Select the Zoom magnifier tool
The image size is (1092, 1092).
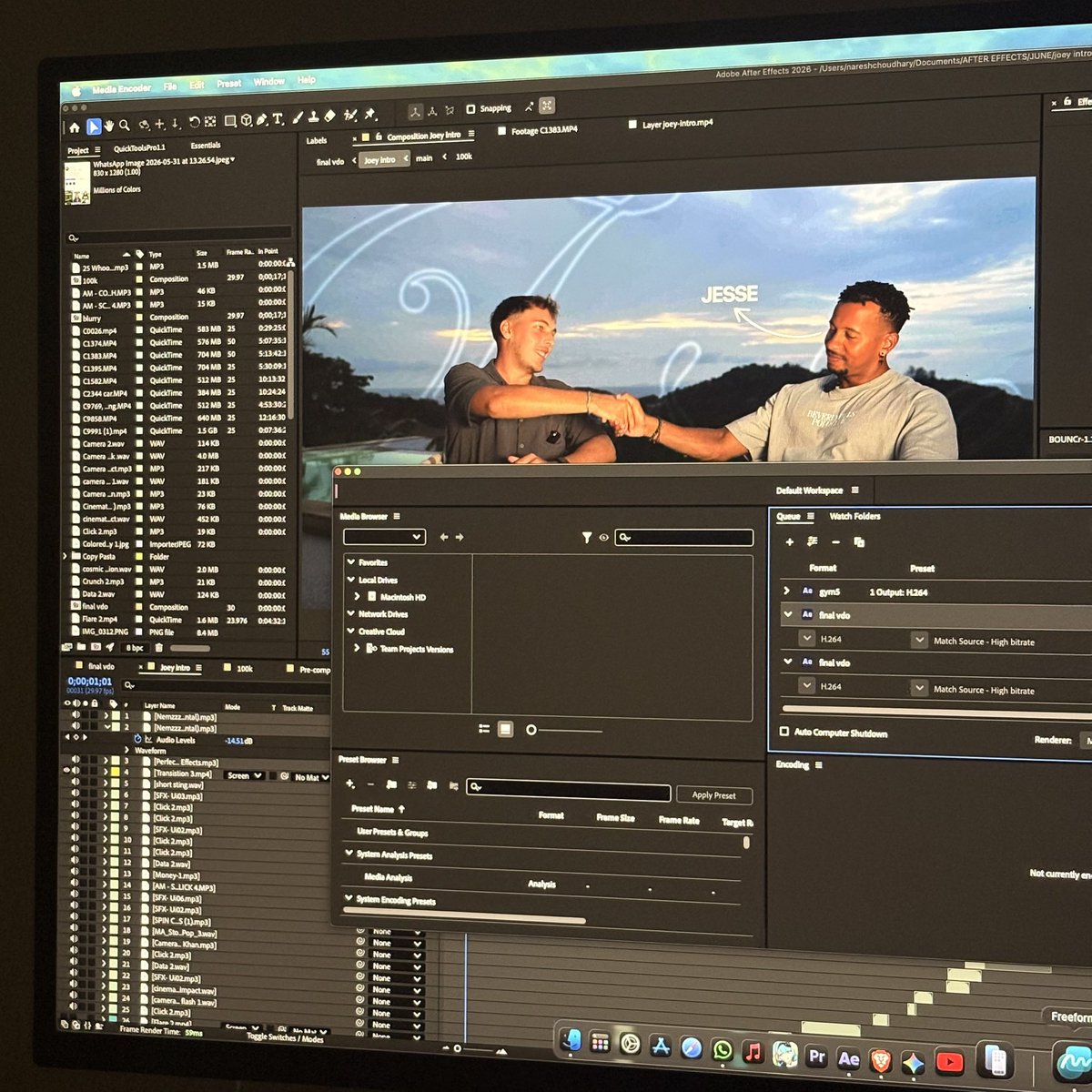[125, 125]
